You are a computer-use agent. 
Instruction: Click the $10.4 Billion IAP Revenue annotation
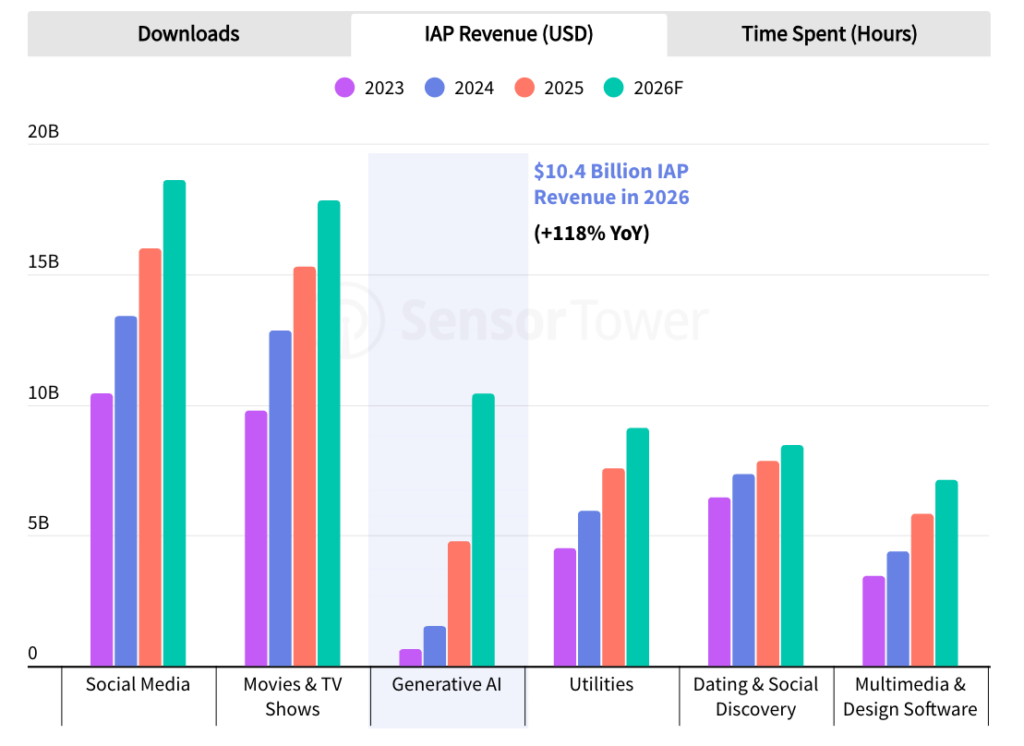611,184
